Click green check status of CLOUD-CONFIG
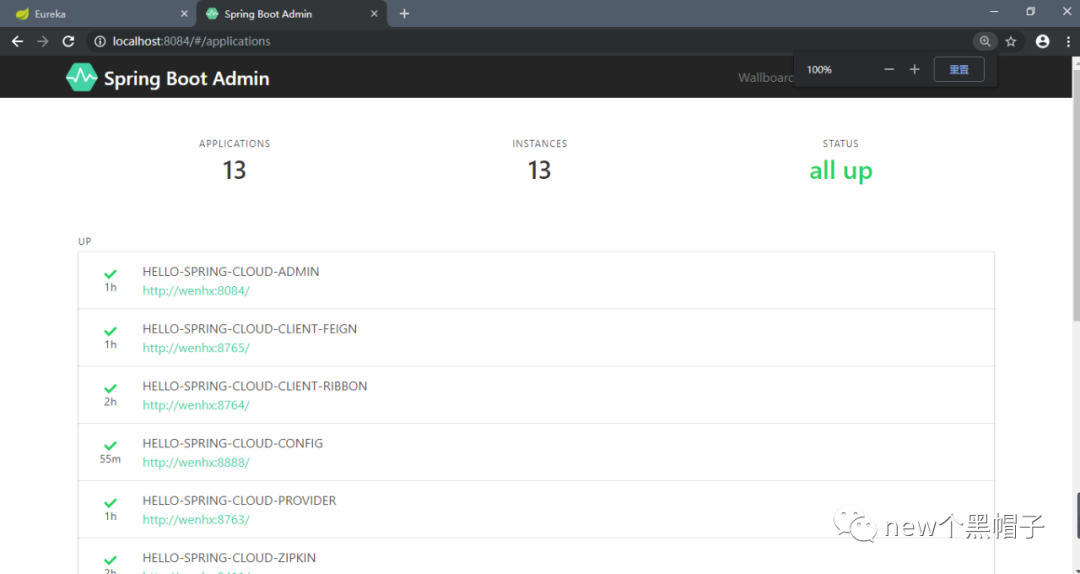 click(110, 445)
